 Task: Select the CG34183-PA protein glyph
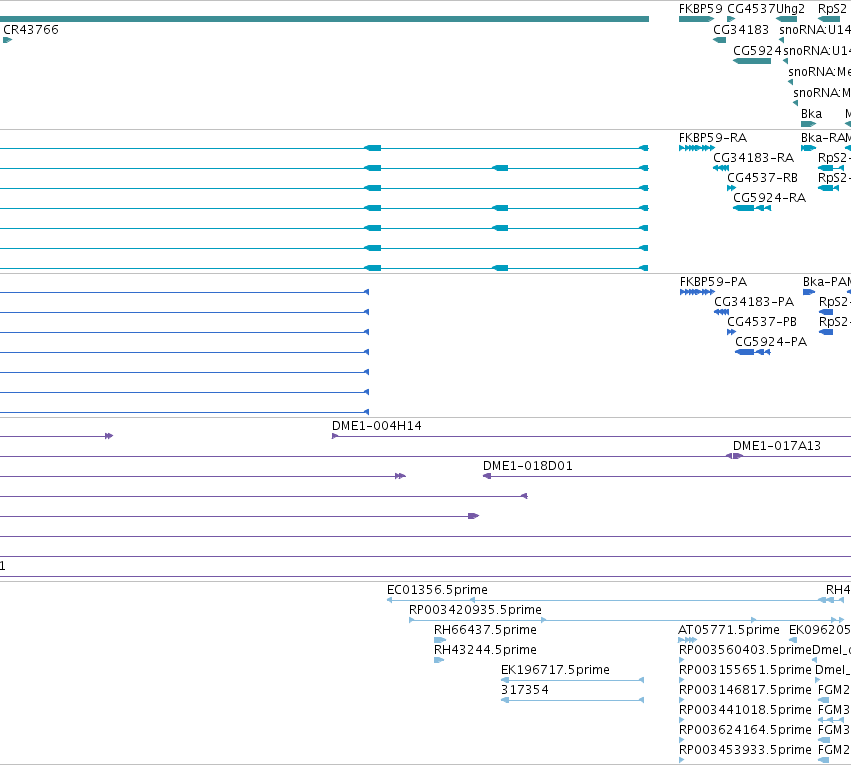click(x=721, y=313)
